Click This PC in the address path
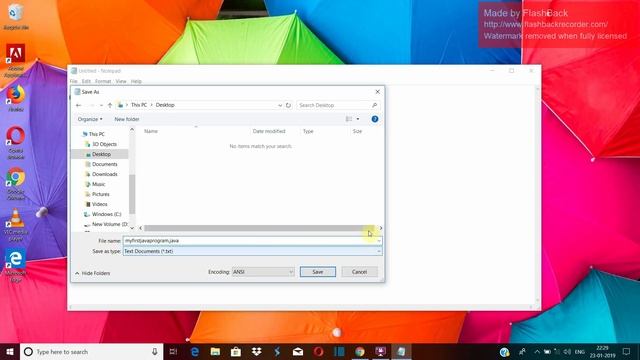 [139, 105]
